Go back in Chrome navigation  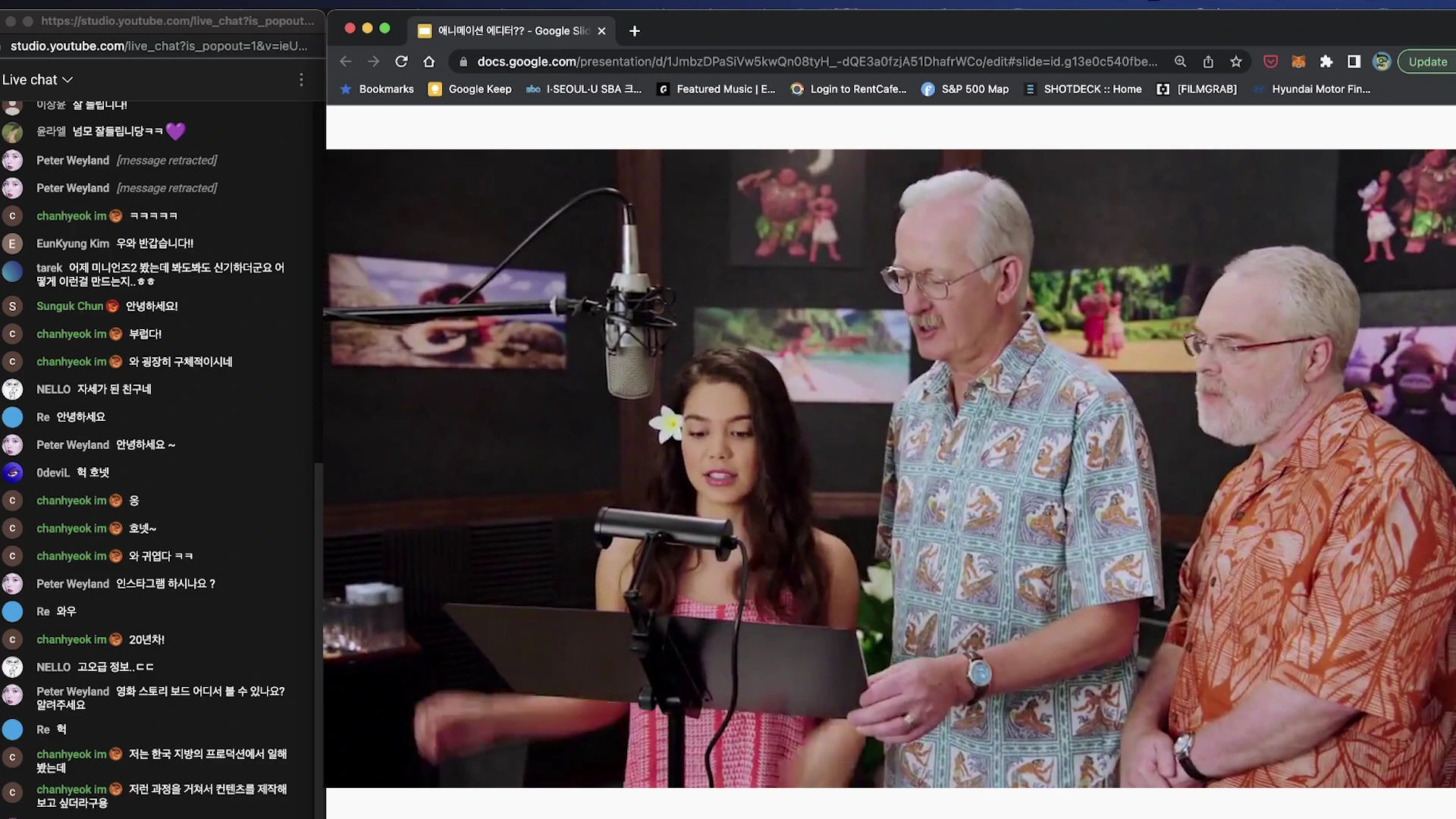click(346, 61)
